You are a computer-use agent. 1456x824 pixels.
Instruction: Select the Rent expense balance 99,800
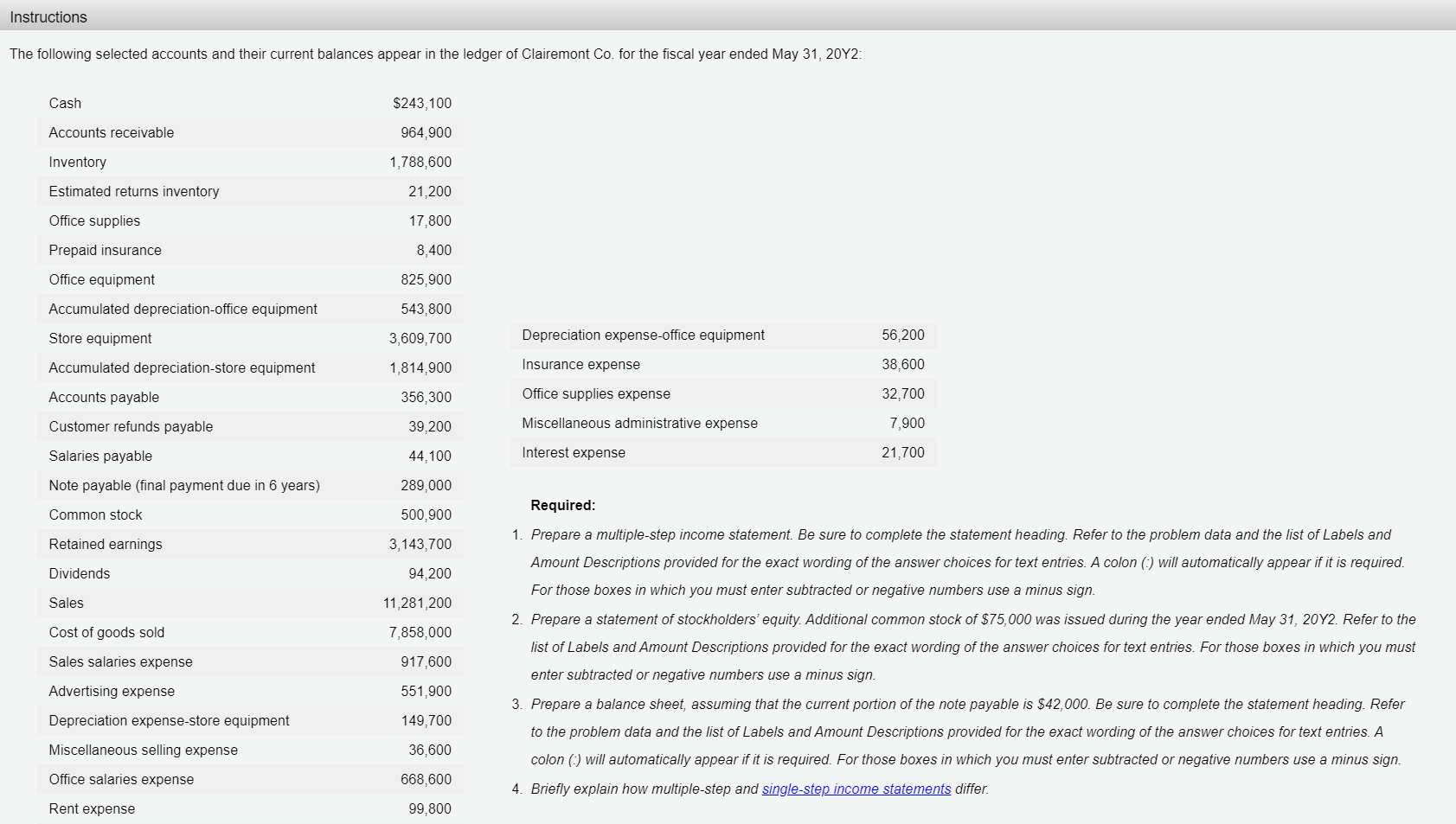[x=430, y=808]
